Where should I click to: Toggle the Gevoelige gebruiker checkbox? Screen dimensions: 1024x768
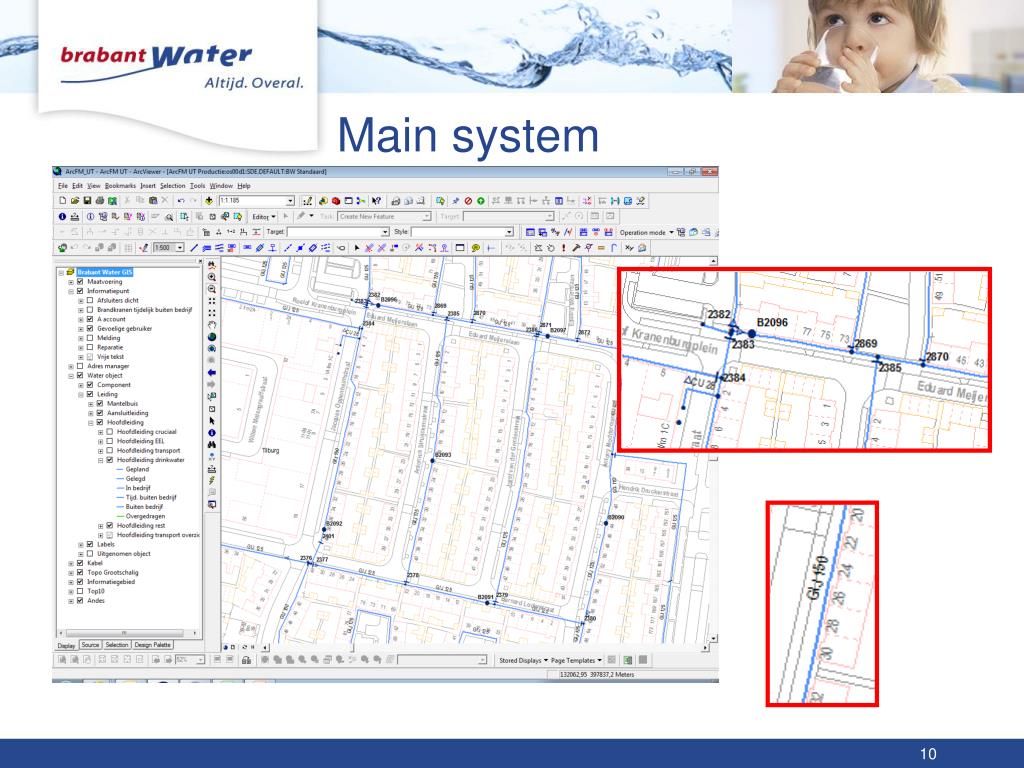pos(90,328)
